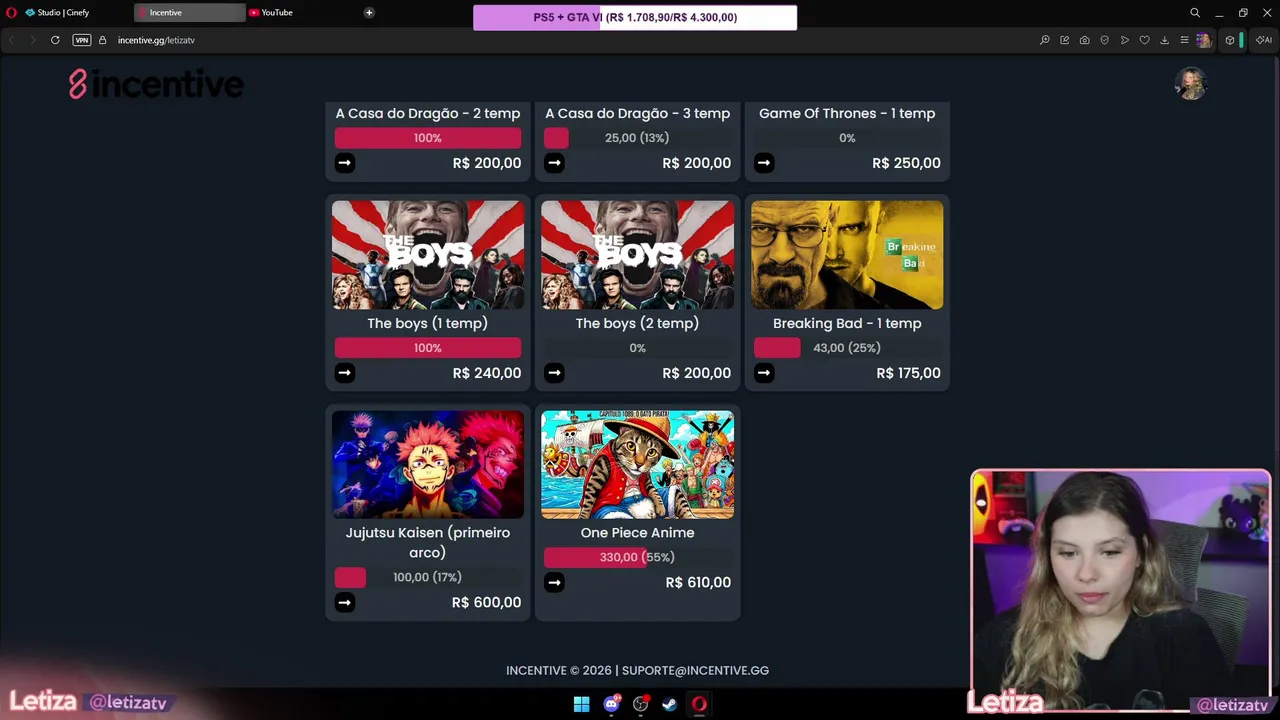The width and height of the screenshot is (1280, 720).
Task: Open Steam from the taskbar
Action: coord(669,704)
